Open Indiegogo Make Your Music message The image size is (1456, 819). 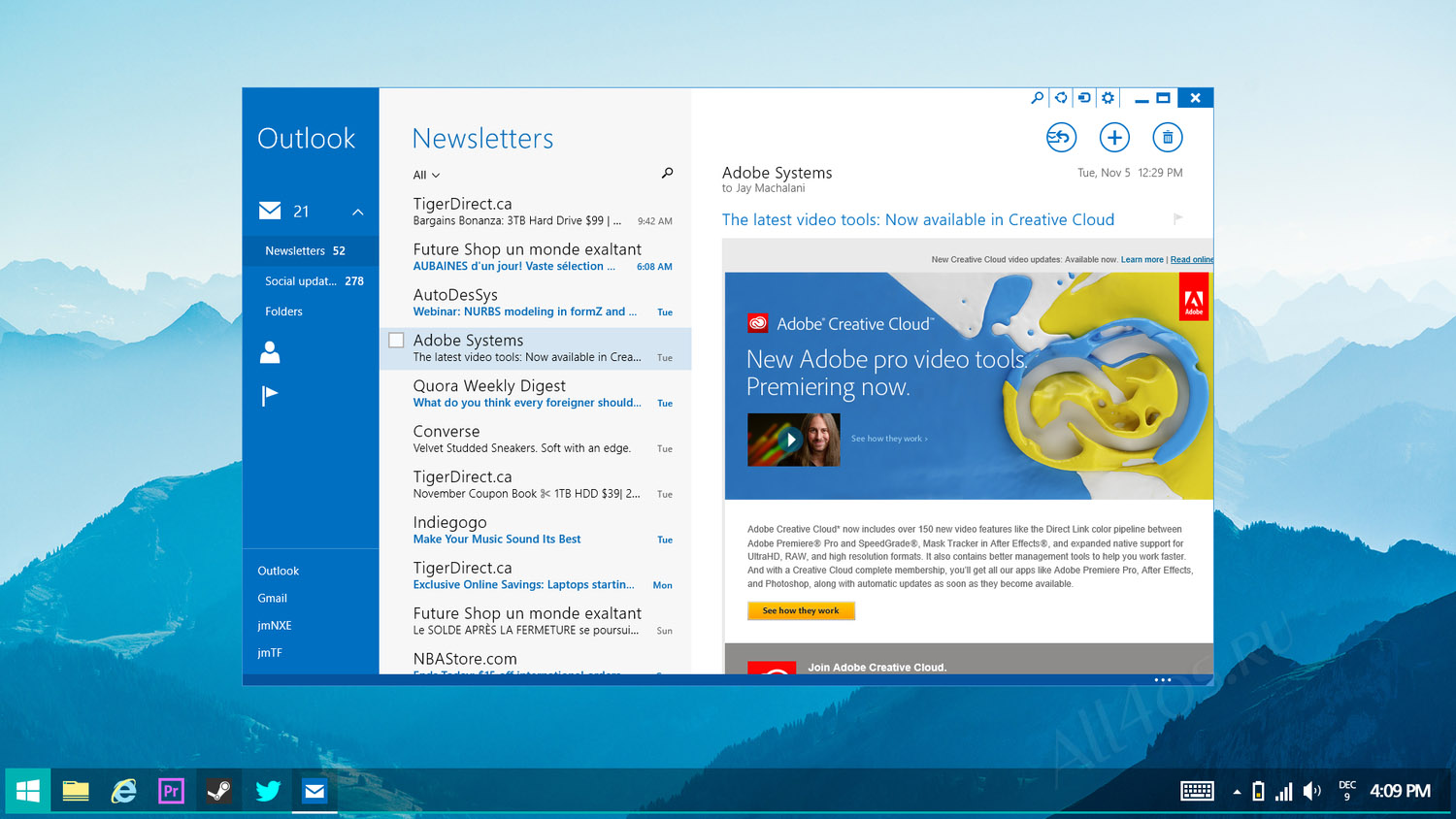point(535,530)
